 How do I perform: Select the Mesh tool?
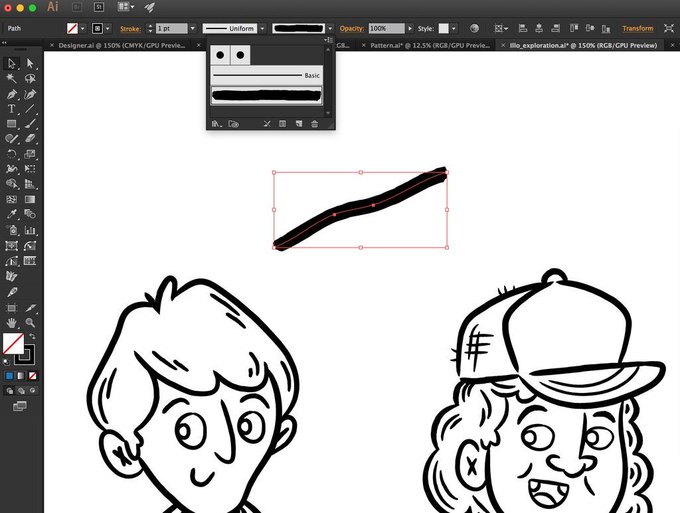pyautogui.click(x=11, y=199)
